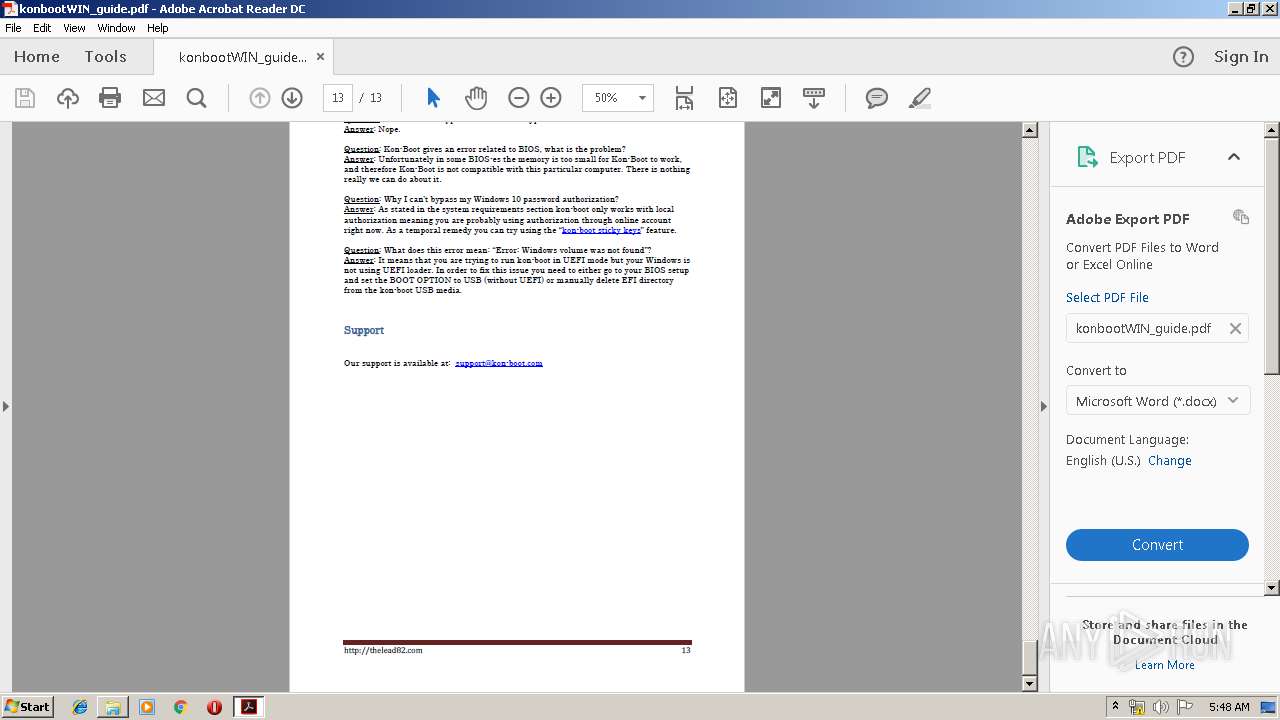The height and width of the screenshot is (720, 1280).
Task: Go to previous page arrow
Action: (260, 98)
